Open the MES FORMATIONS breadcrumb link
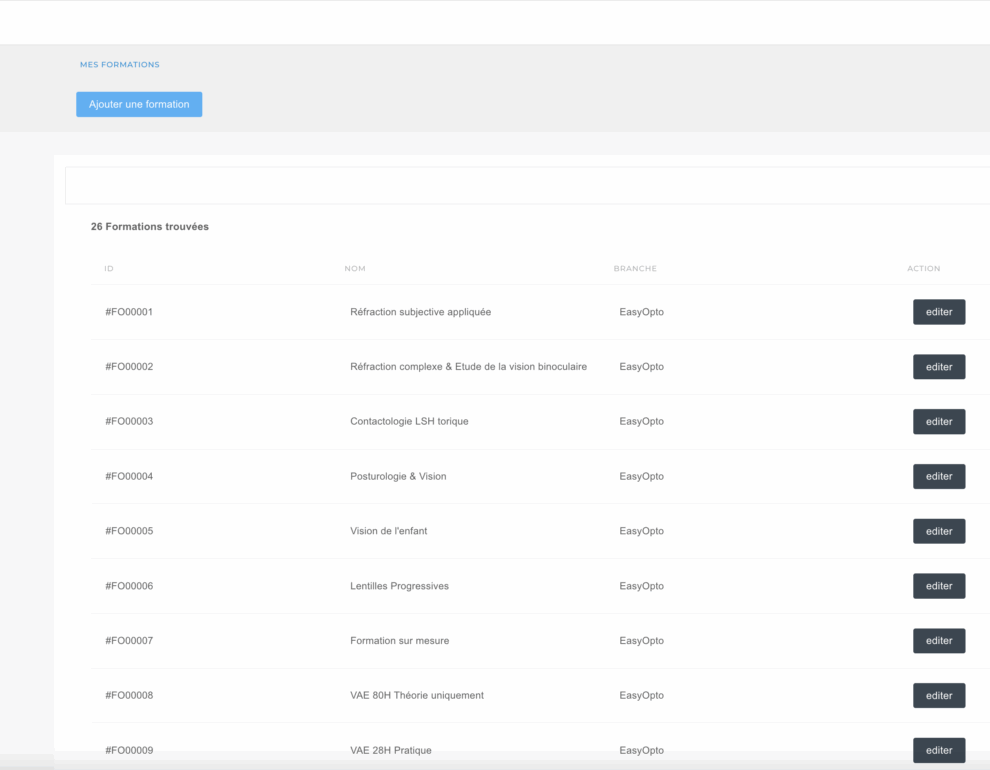This screenshot has width=990, height=770. pyautogui.click(x=119, y=64)
